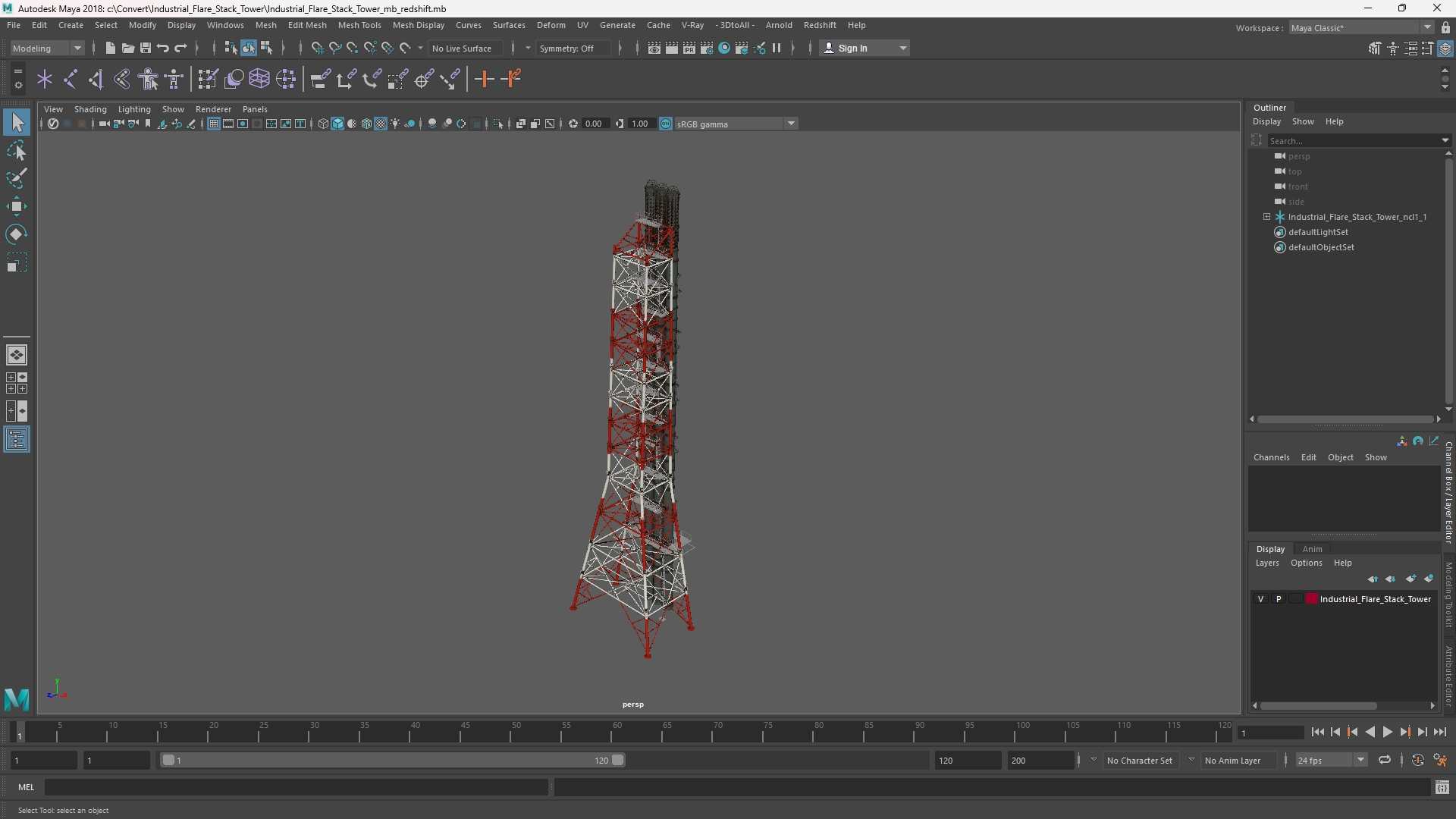Screen dimensions: 1456x819
Task: Open the viewport Renderer menu
Action: click(x=213, y=109)
